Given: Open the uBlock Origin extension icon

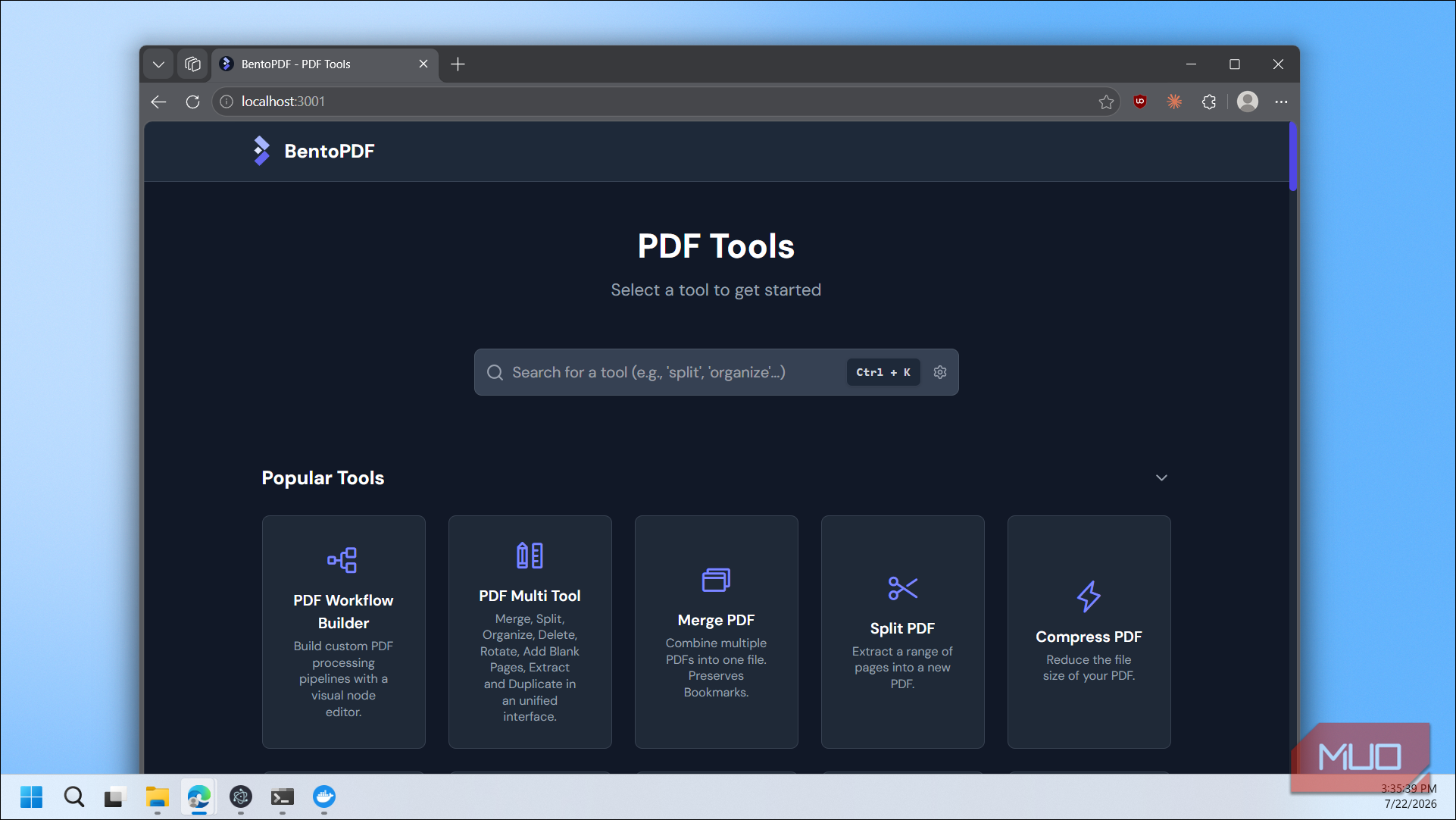Looking at the screenshot, I should [x=1139, y=102].
